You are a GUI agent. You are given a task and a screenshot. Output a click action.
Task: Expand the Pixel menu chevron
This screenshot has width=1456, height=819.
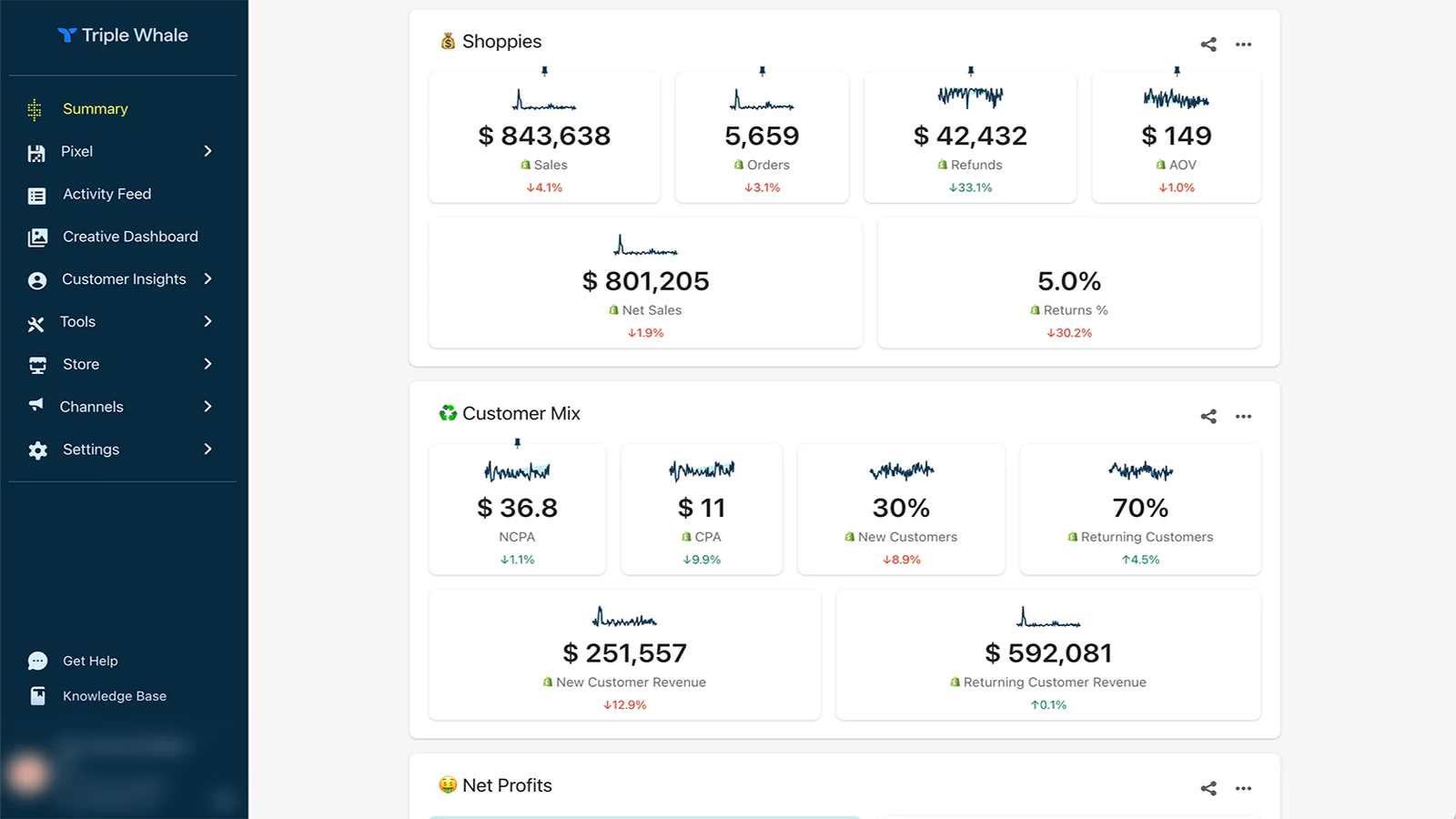207,151
